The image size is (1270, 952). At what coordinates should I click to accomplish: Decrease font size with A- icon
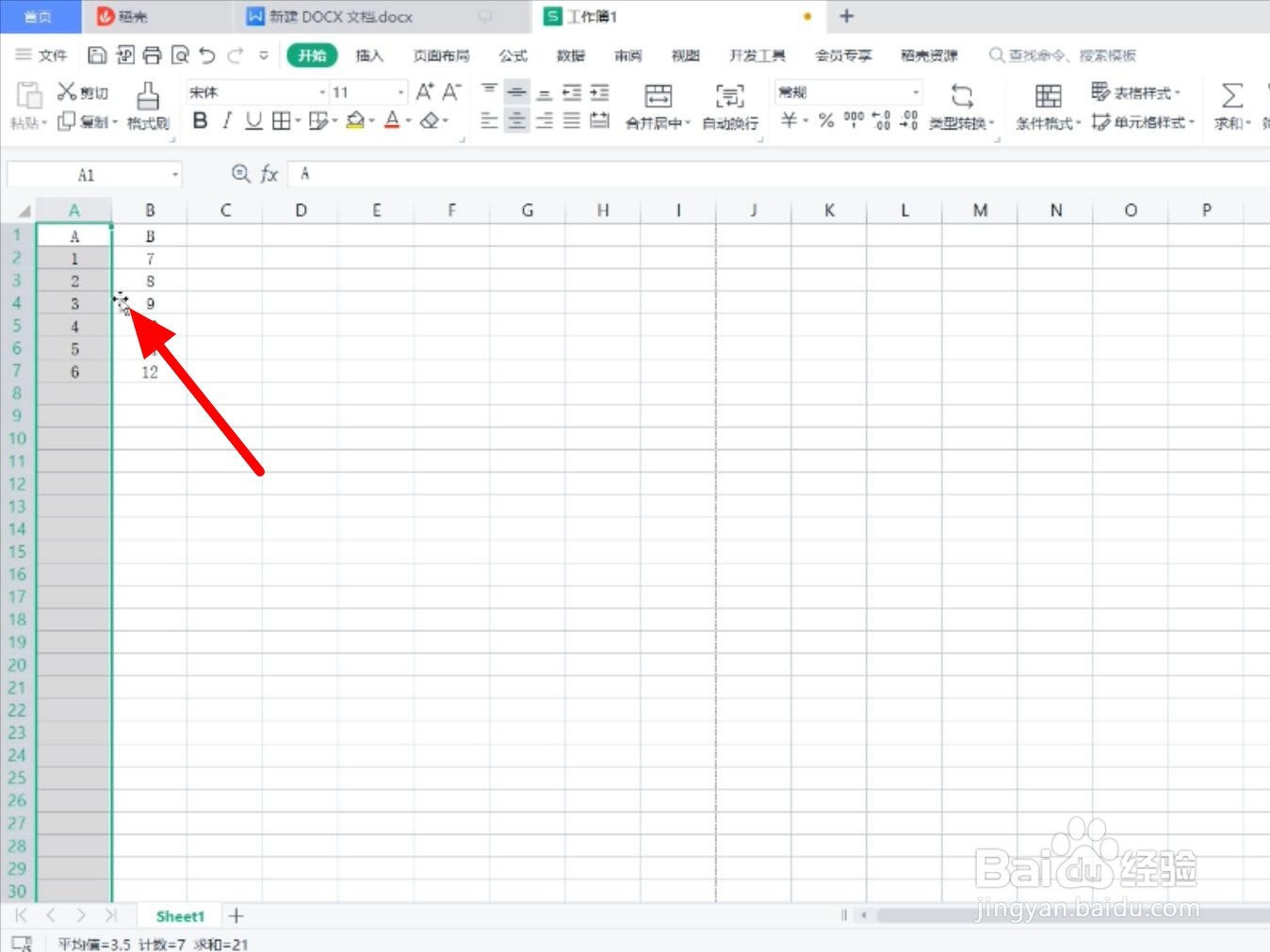452,91
